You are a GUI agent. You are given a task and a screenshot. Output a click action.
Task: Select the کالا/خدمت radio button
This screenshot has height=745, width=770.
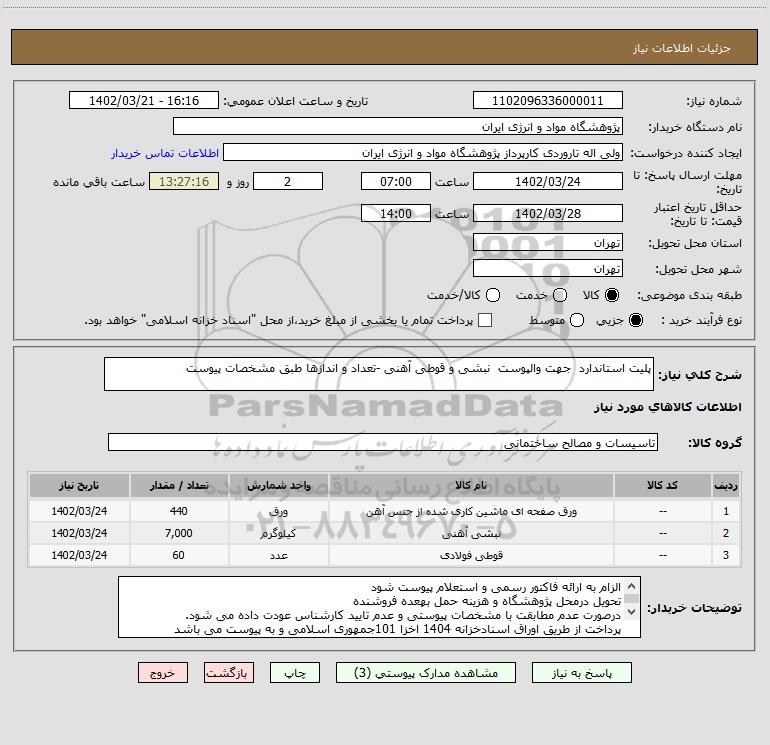tap(493, 295)
